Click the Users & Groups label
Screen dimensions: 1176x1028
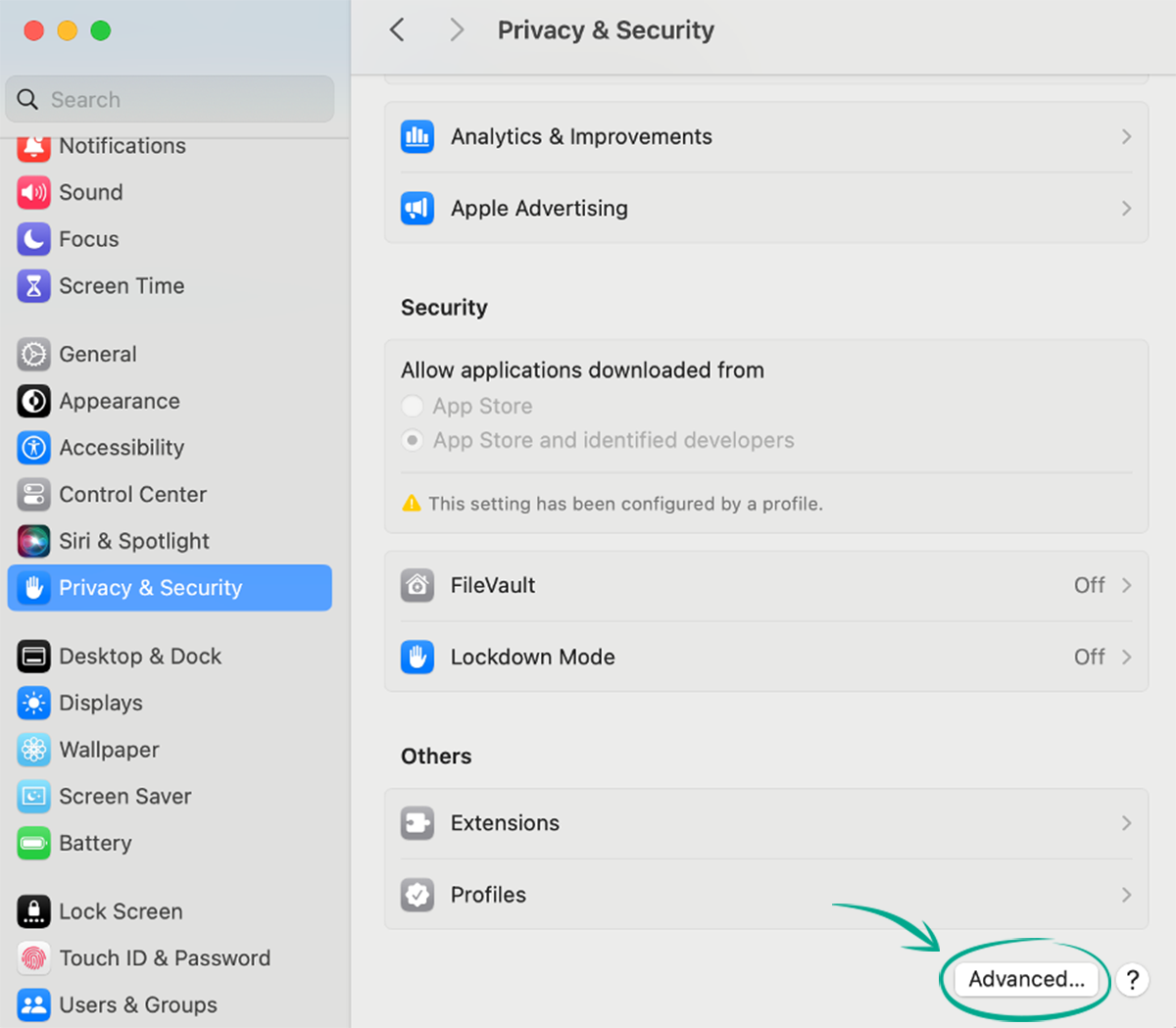[x=138, y=1005]
